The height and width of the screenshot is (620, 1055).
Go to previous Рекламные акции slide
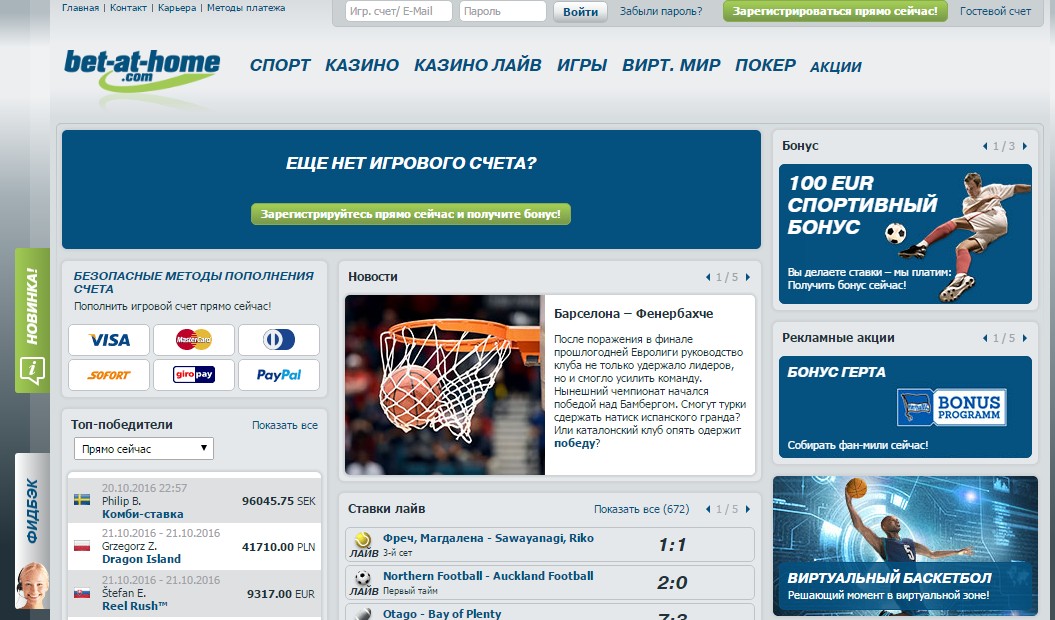[x=985, y=338]
